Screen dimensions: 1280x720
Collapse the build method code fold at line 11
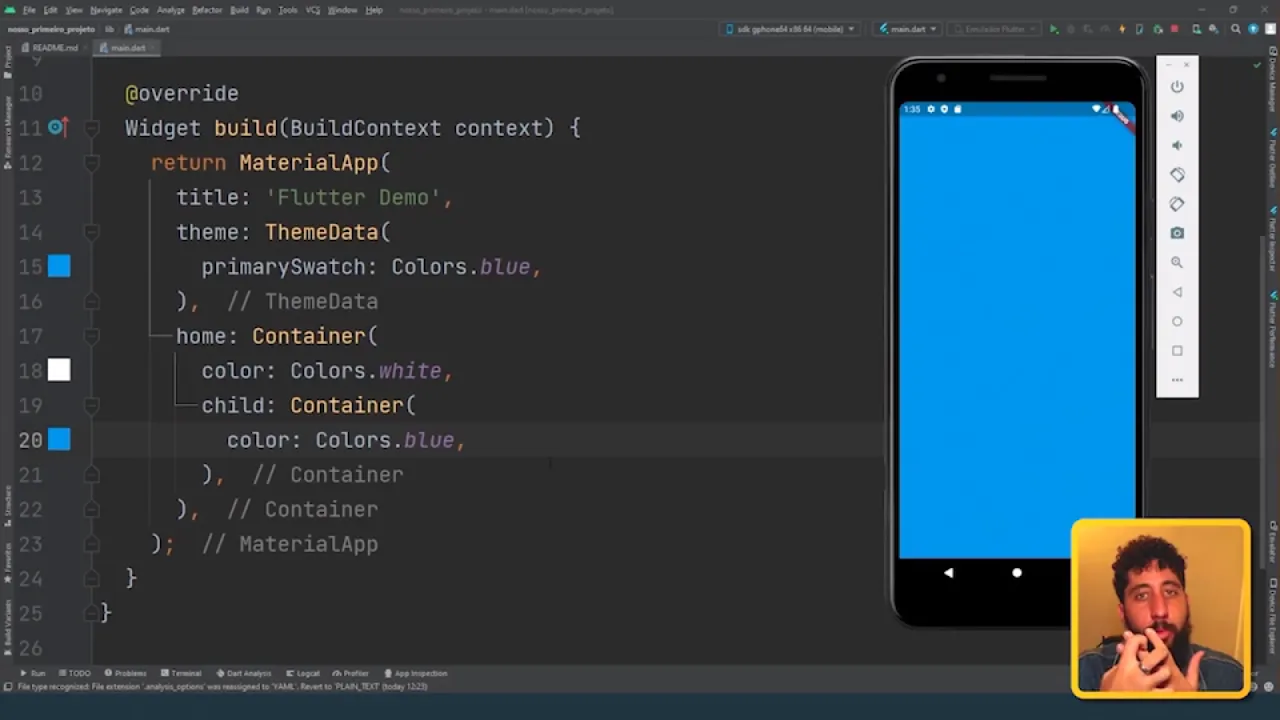[x=92, y=128]
